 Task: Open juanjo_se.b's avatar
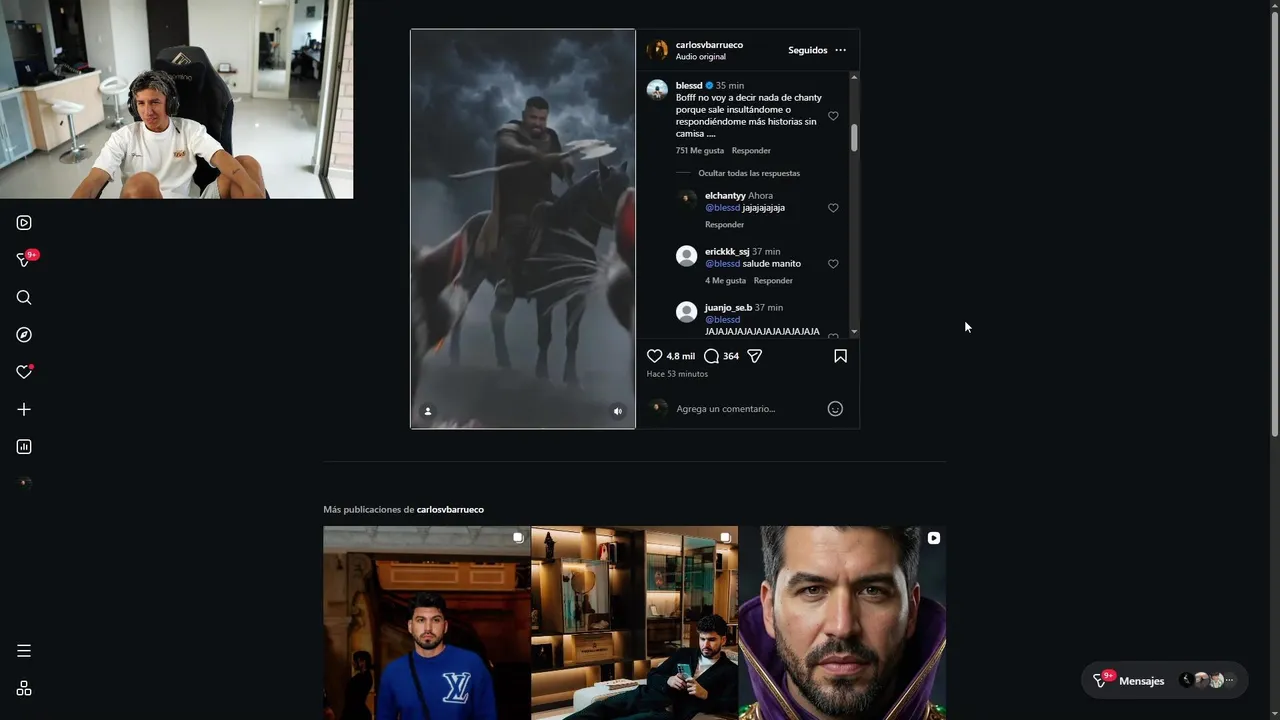[686, 312]
